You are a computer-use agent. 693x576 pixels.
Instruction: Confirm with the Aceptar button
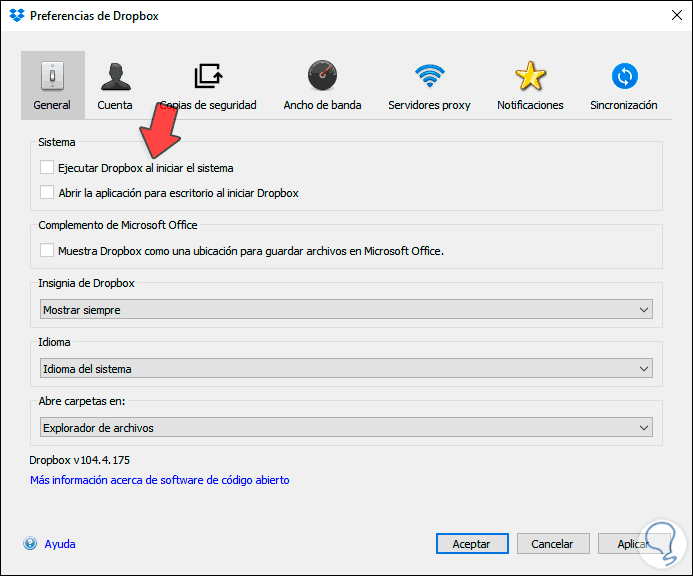(x=472, y=543)
